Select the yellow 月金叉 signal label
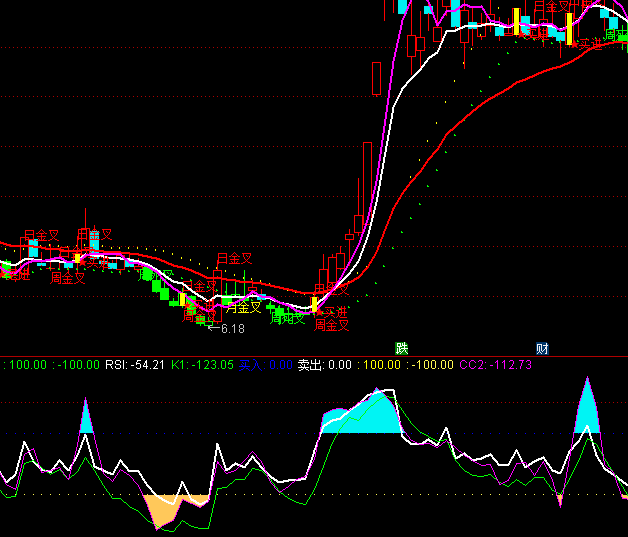 click(243, 308)
